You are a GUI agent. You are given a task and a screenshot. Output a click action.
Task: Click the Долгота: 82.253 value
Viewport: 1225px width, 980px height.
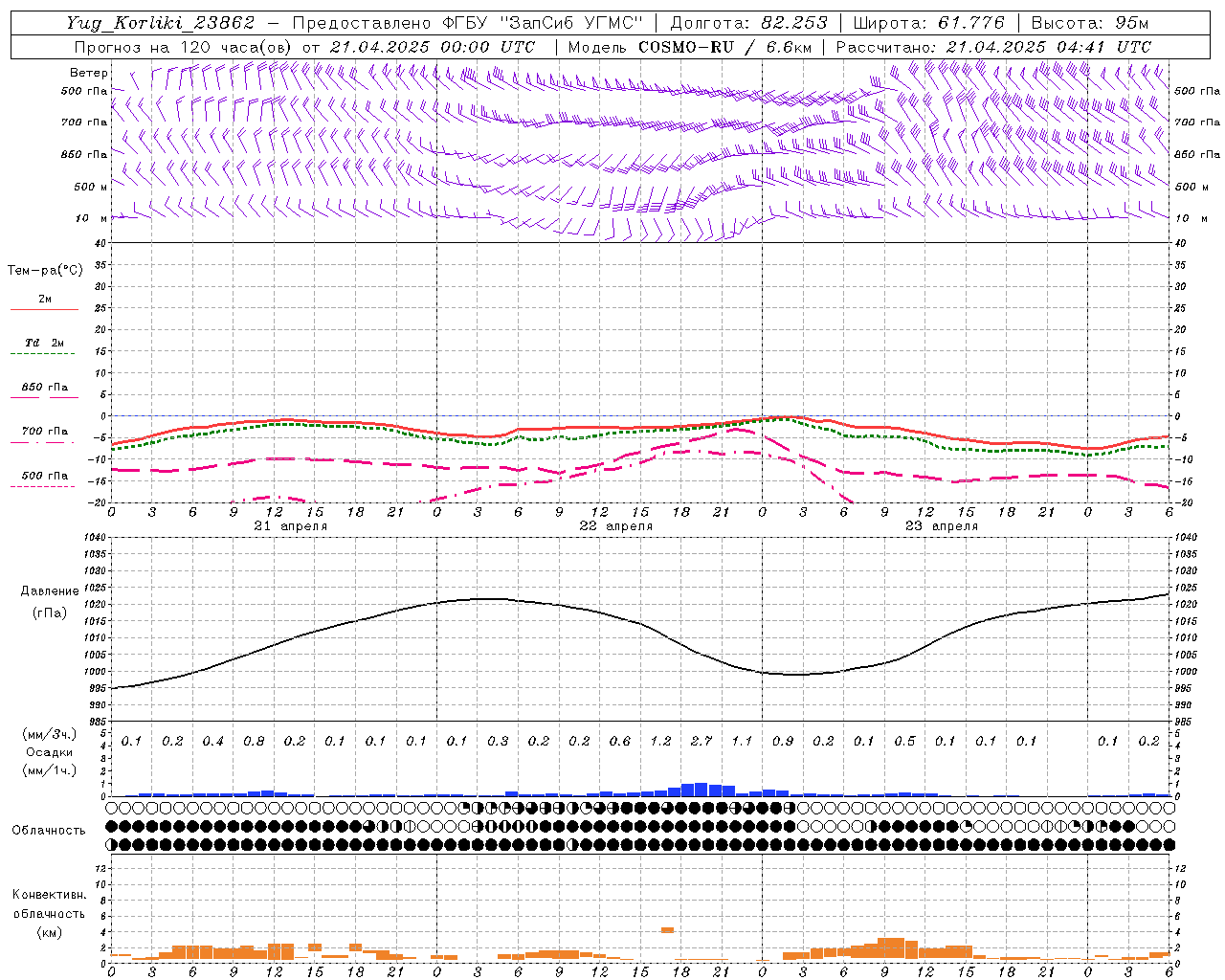click(748, 23)
